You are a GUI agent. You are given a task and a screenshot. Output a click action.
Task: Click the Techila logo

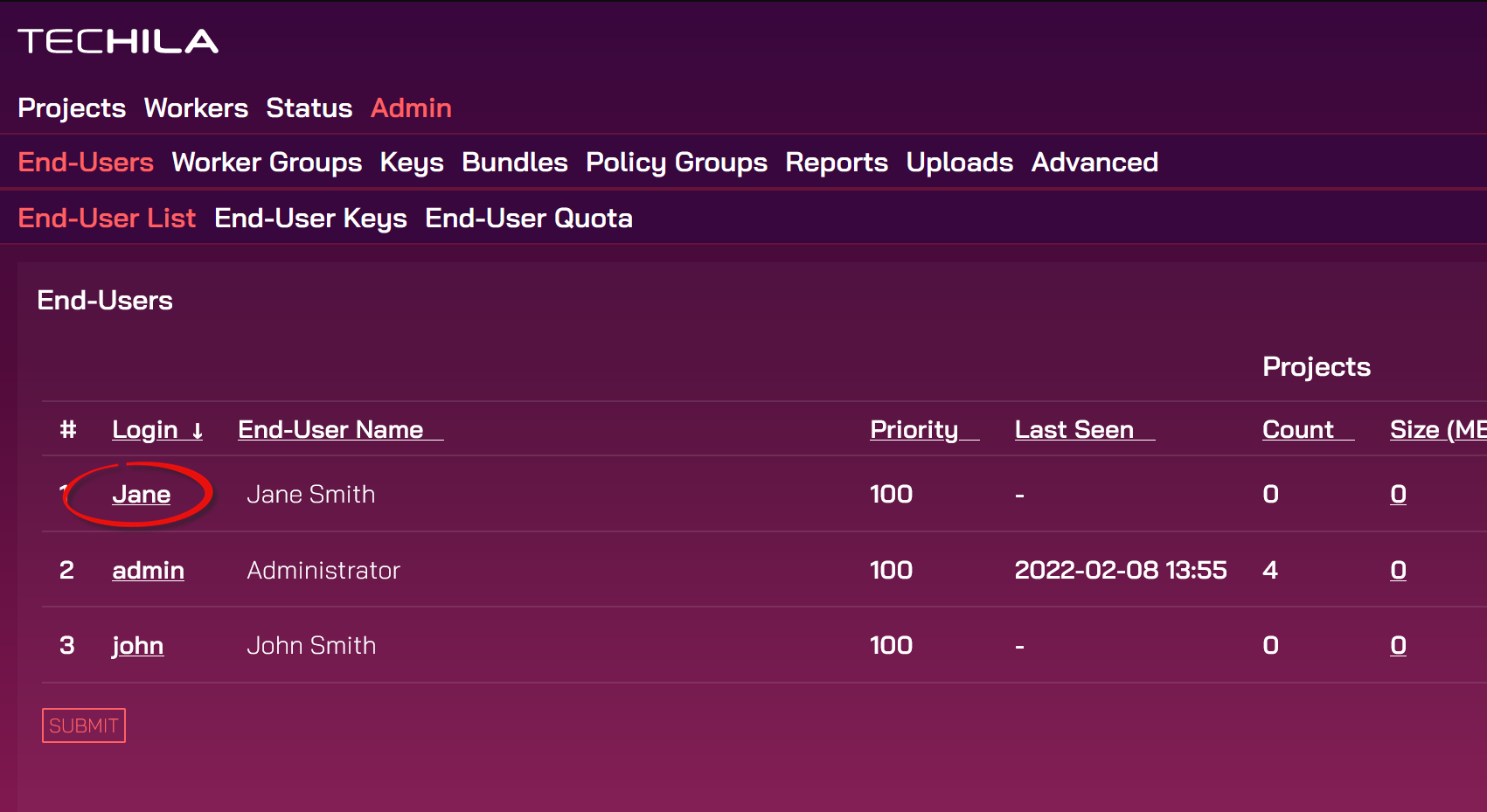(x=118, y=41)
